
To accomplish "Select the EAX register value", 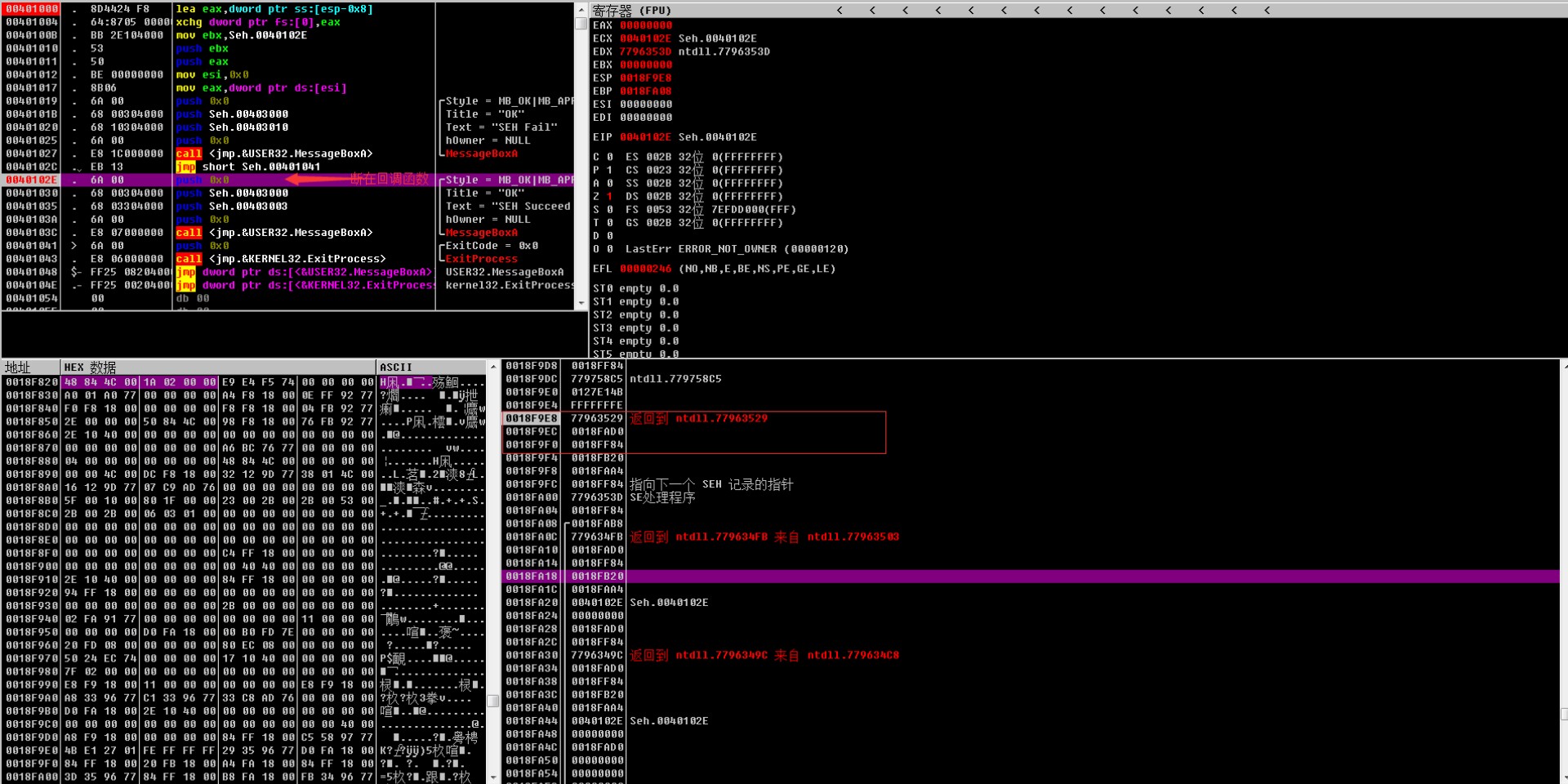I will [646, 25].
